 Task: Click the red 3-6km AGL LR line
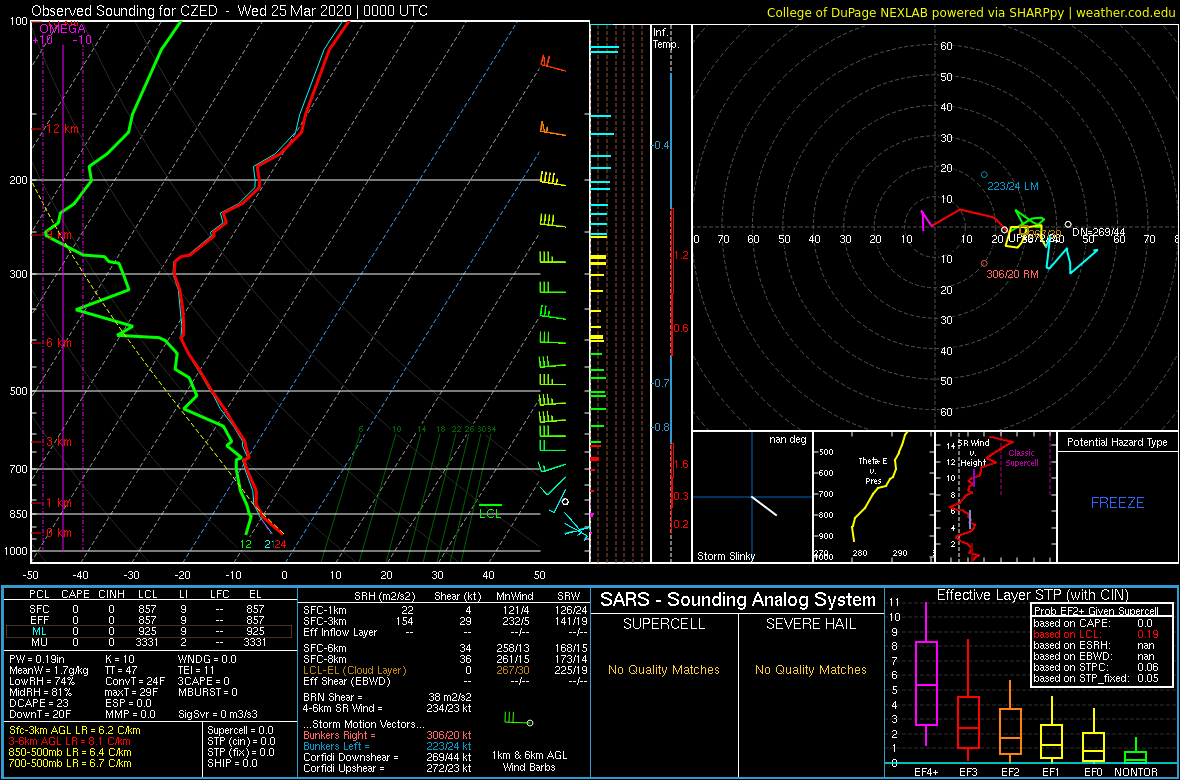click(x=69, y=741)
